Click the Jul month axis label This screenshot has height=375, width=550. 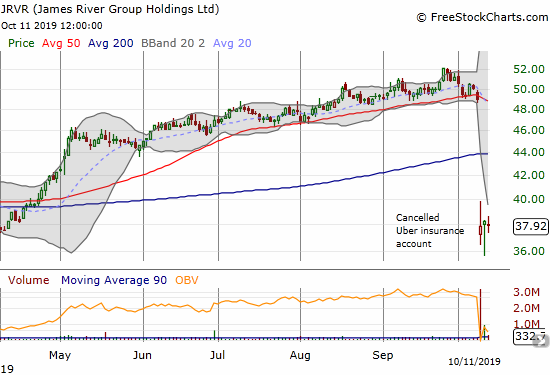[x=217, y=355]
